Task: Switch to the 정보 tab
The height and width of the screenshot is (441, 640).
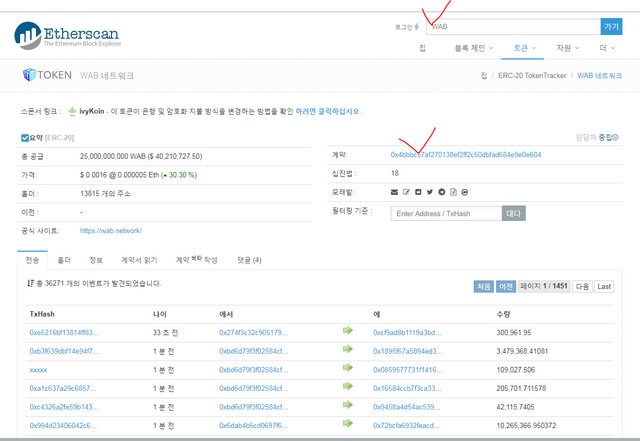Action: [96, 260]
